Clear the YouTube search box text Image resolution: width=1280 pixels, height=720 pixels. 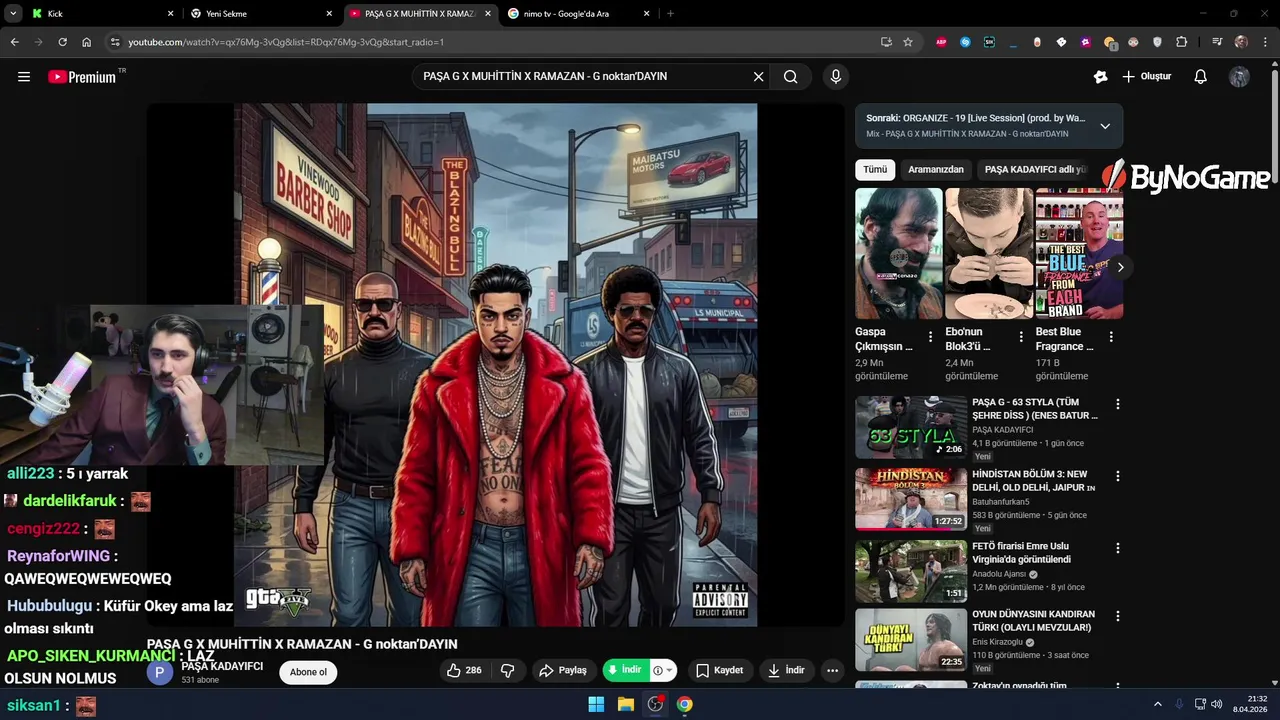758,77
